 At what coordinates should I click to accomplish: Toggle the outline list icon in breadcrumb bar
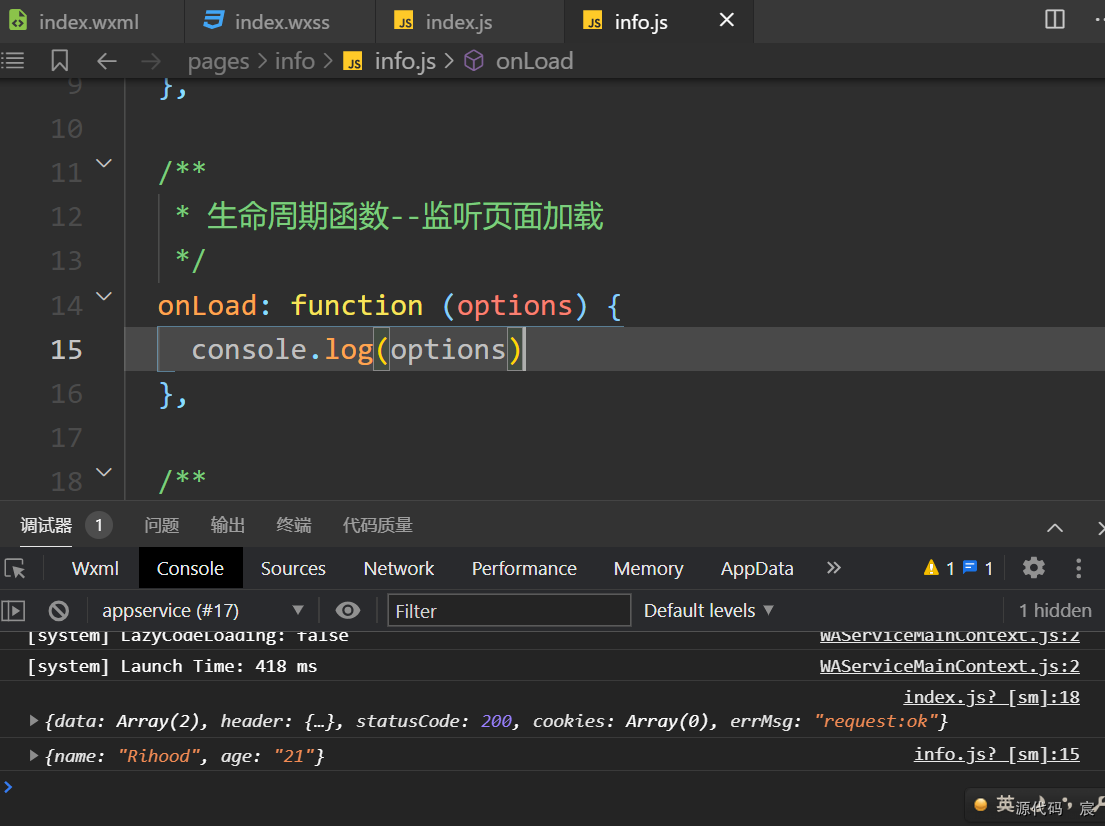coord(13,61)
